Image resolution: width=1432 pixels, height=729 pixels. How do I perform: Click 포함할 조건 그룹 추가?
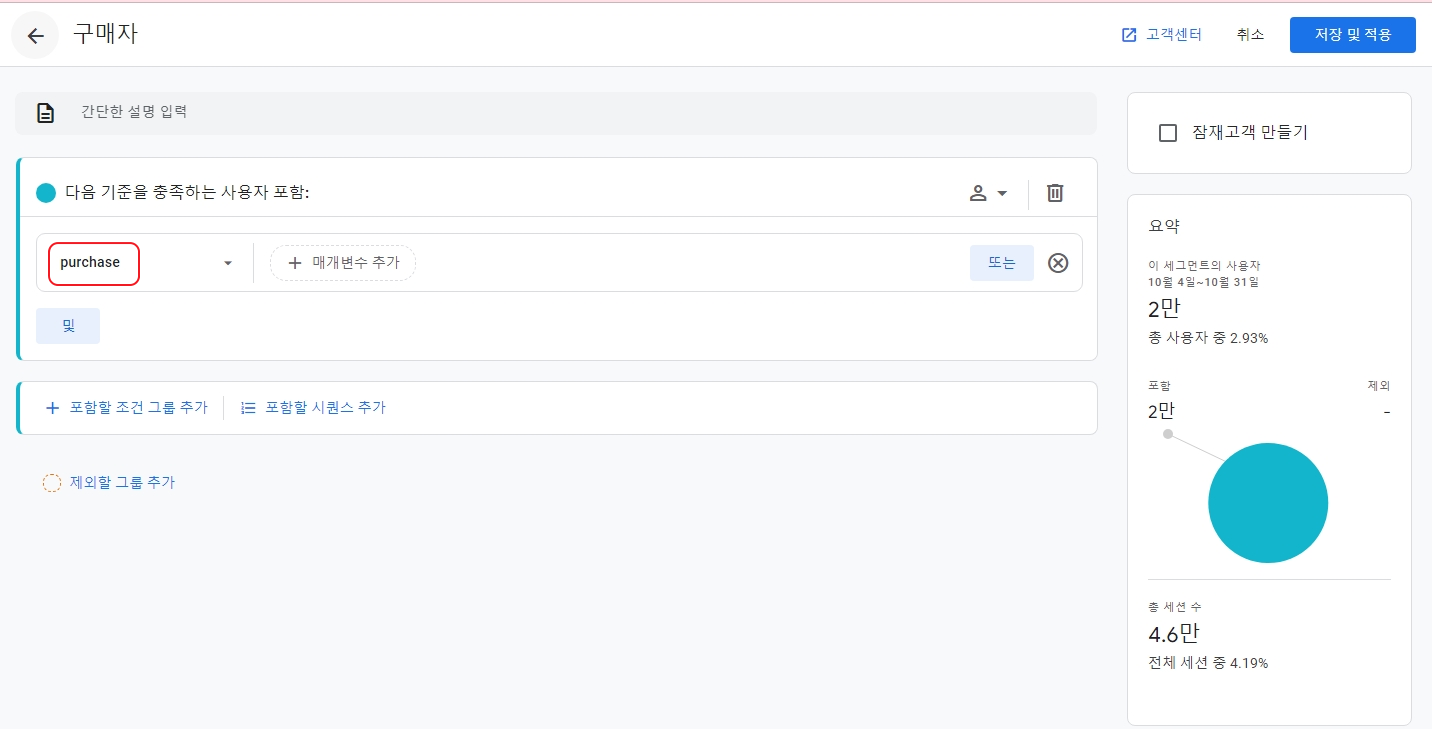[x=126, y=408]
